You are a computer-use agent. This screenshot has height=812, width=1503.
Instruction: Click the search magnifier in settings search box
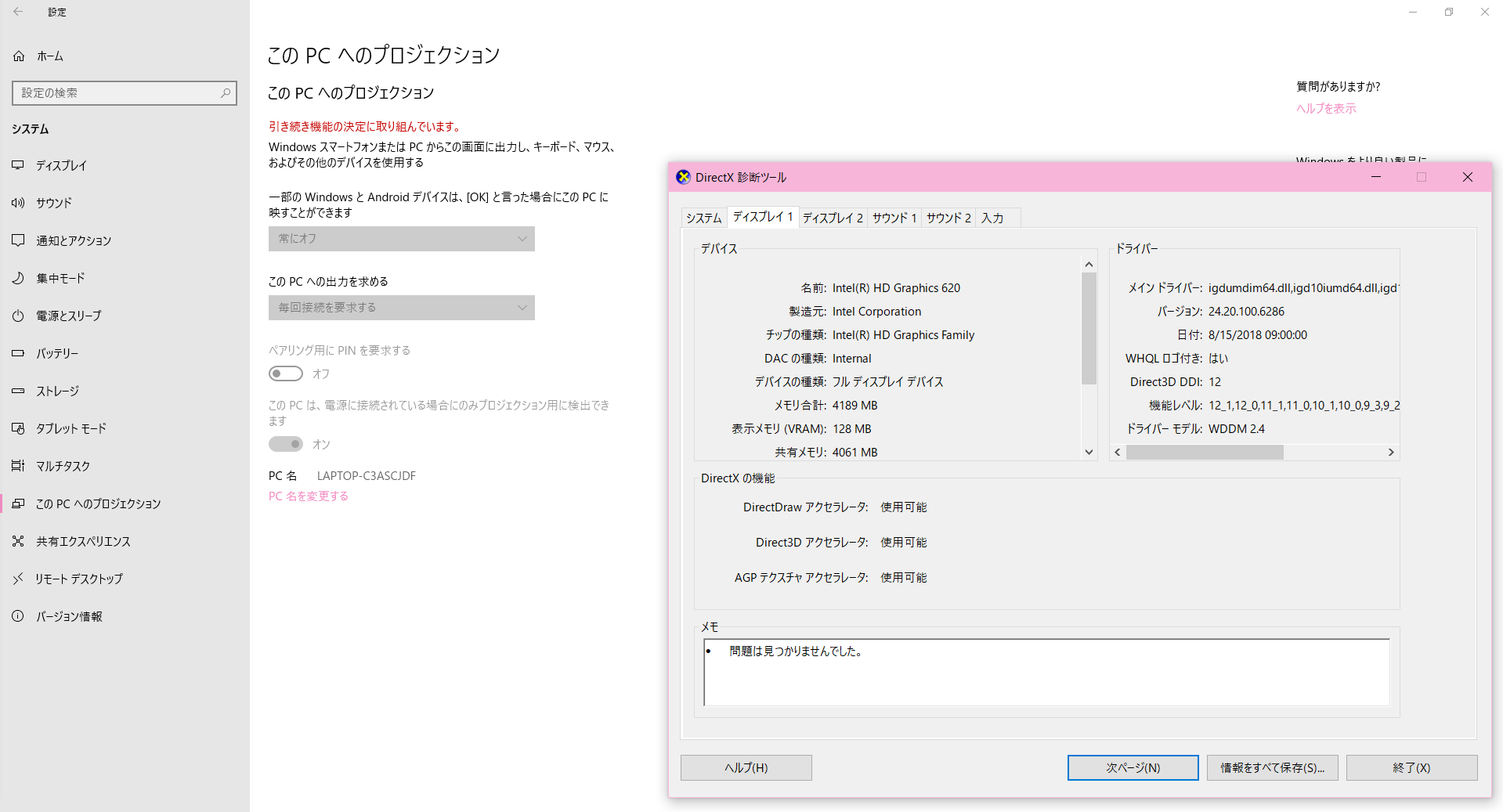click(x=226, y=93)
